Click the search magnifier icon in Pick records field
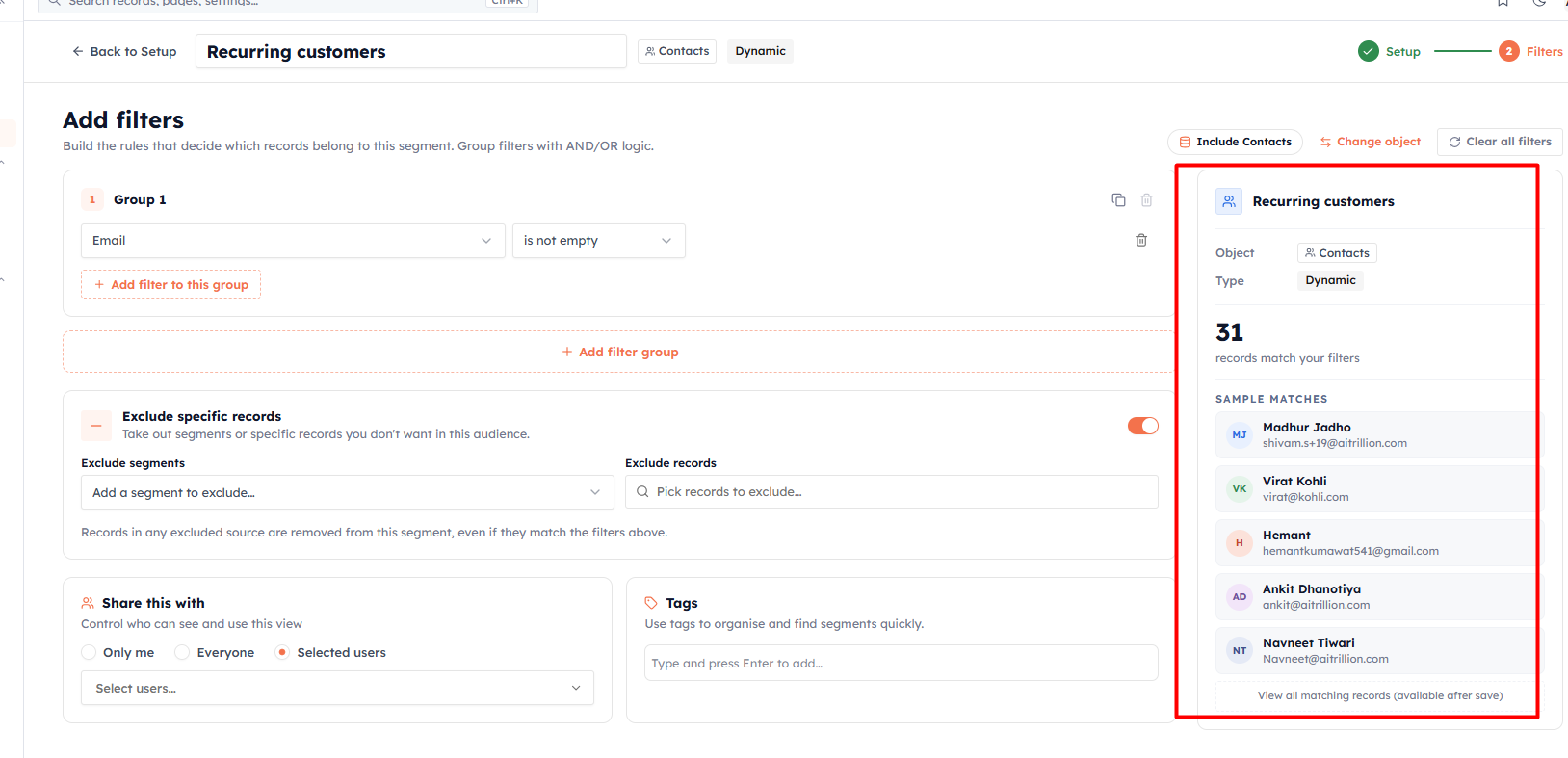1568x758 pixels. tap(642, 491)
